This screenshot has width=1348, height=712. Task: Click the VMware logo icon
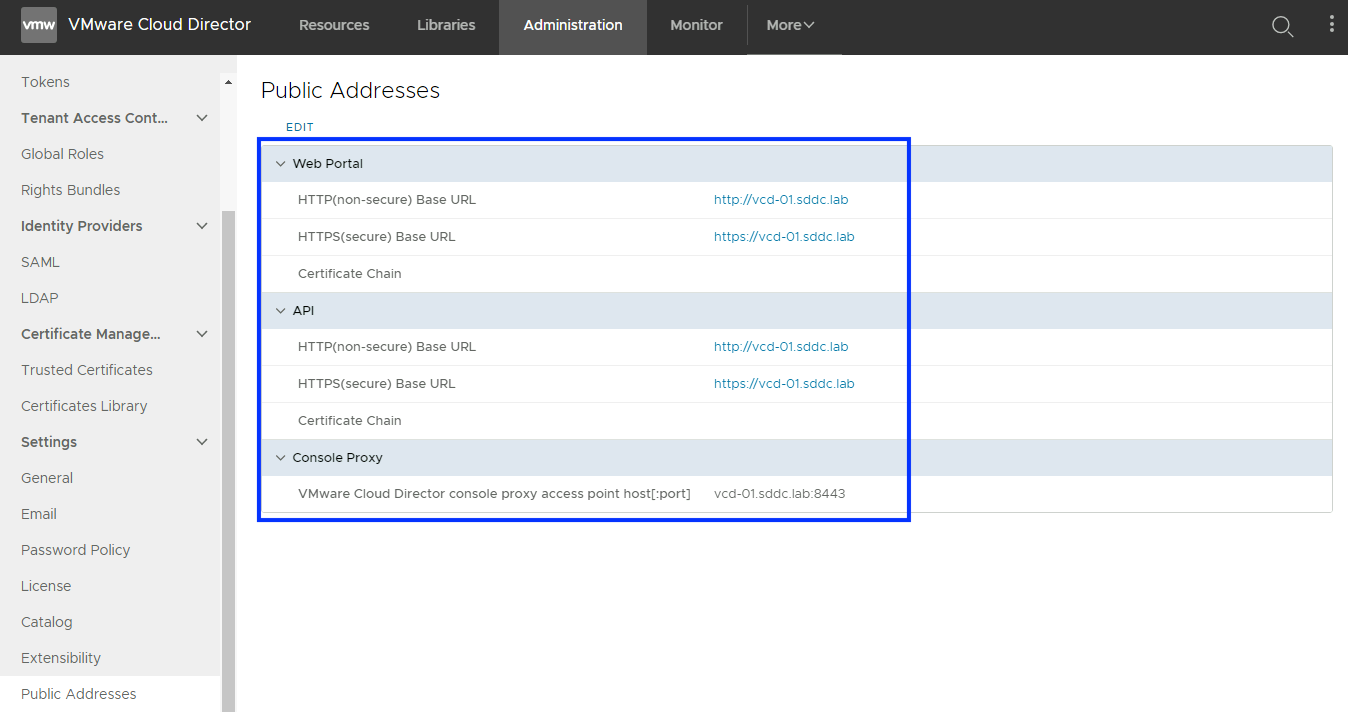[x=39, y=25]
